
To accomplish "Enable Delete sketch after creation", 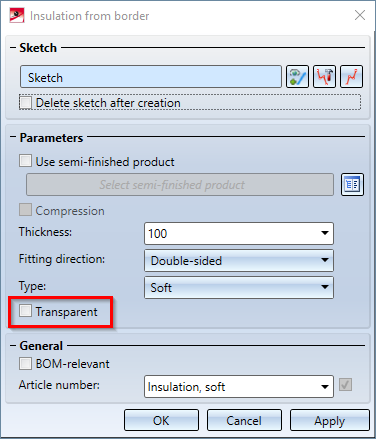I will (25, 103).
